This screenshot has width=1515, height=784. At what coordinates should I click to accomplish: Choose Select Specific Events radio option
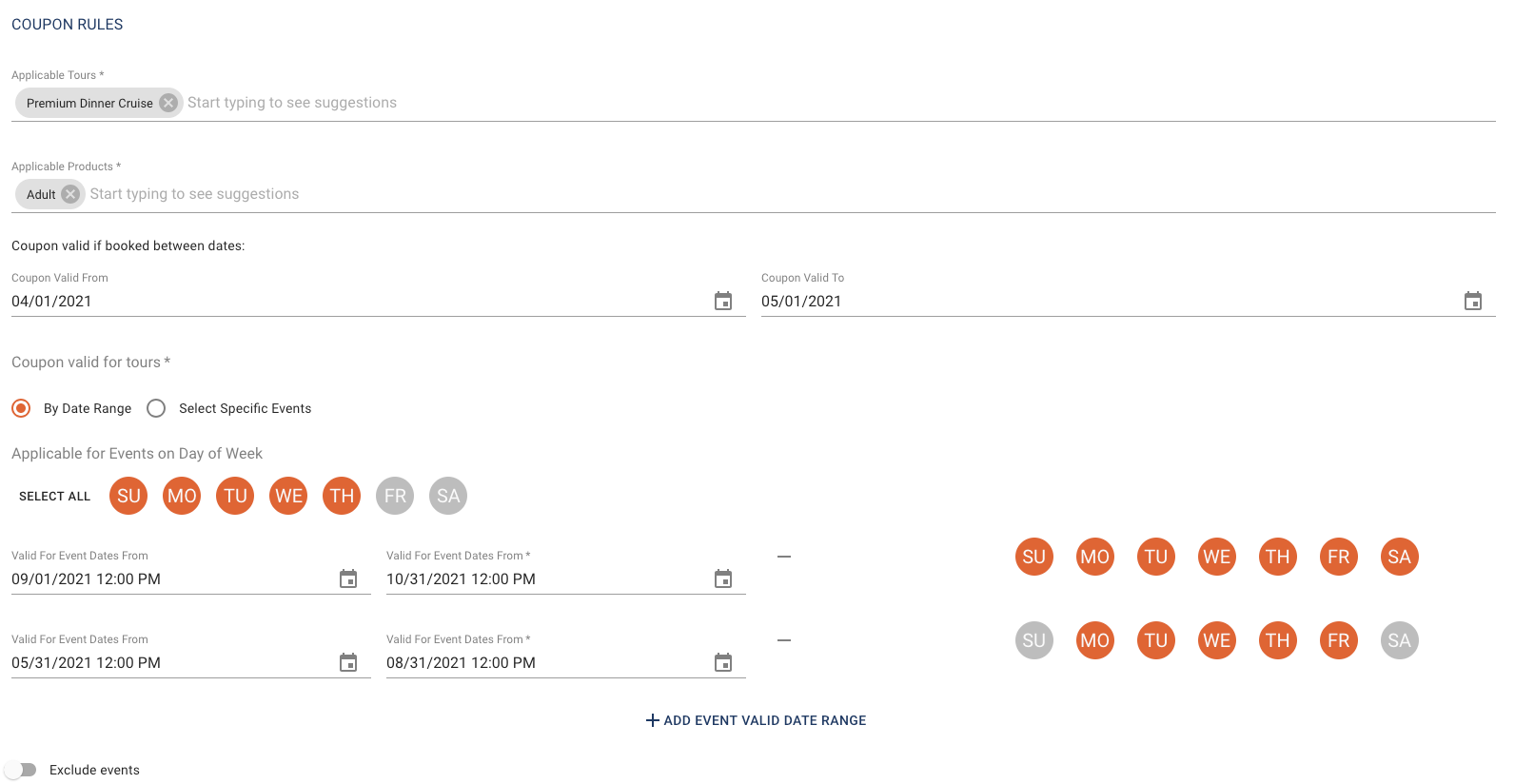(x=156, y=408)
